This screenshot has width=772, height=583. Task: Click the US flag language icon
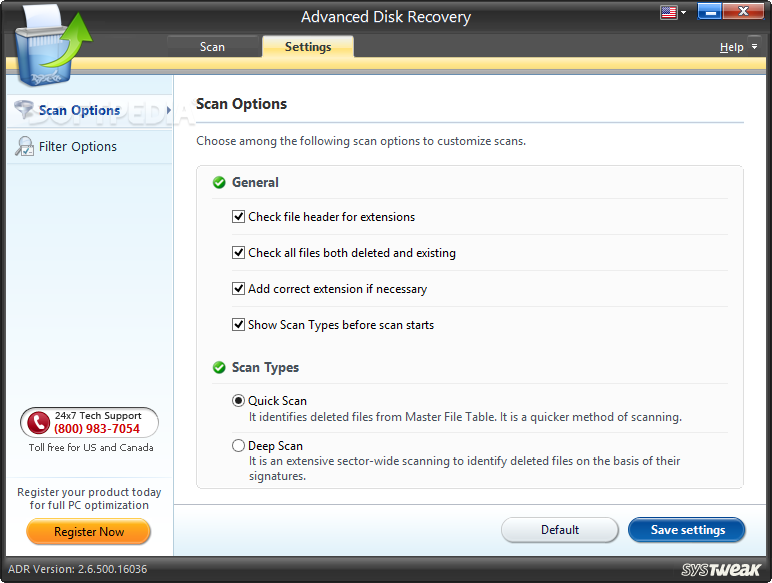click(x=669, y=12)
